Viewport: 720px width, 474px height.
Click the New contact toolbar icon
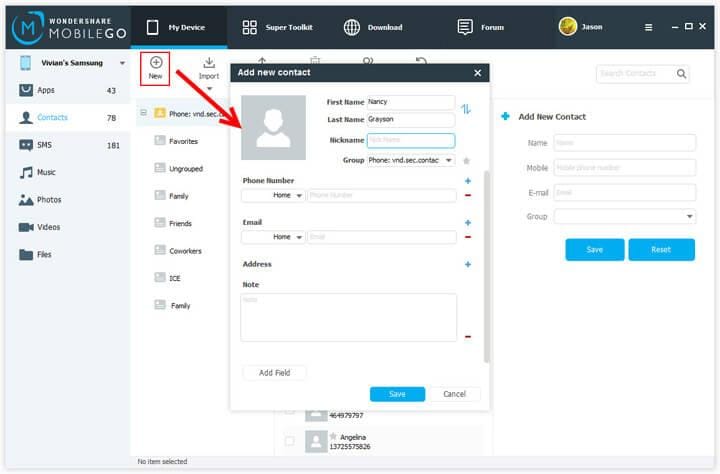click(155, 68)
